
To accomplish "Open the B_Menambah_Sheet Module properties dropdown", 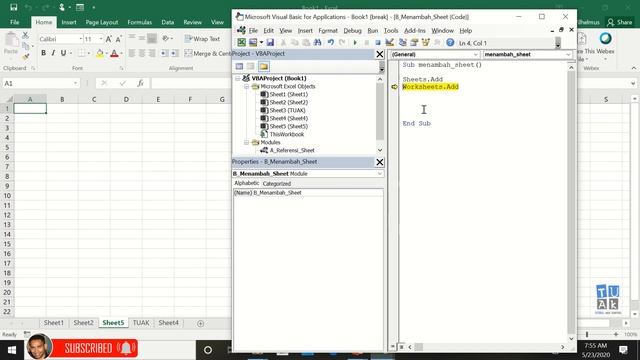I will click(x=380, y=173).
